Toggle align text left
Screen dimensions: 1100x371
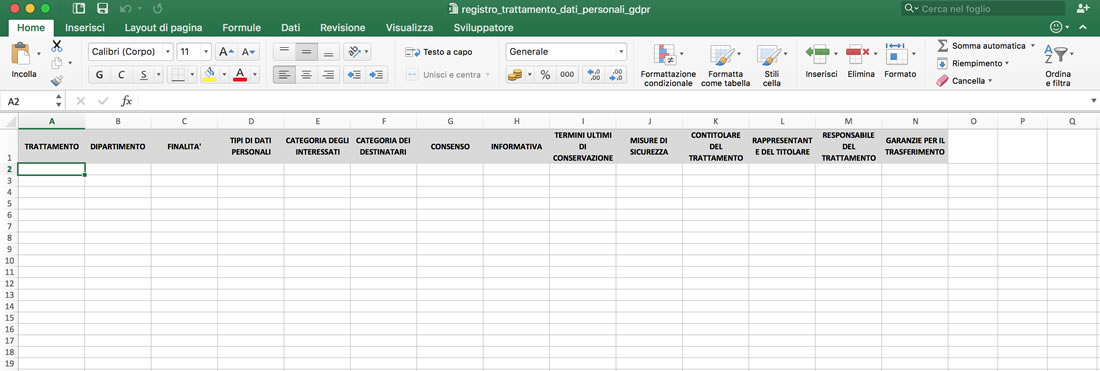[x=284, y=74]
